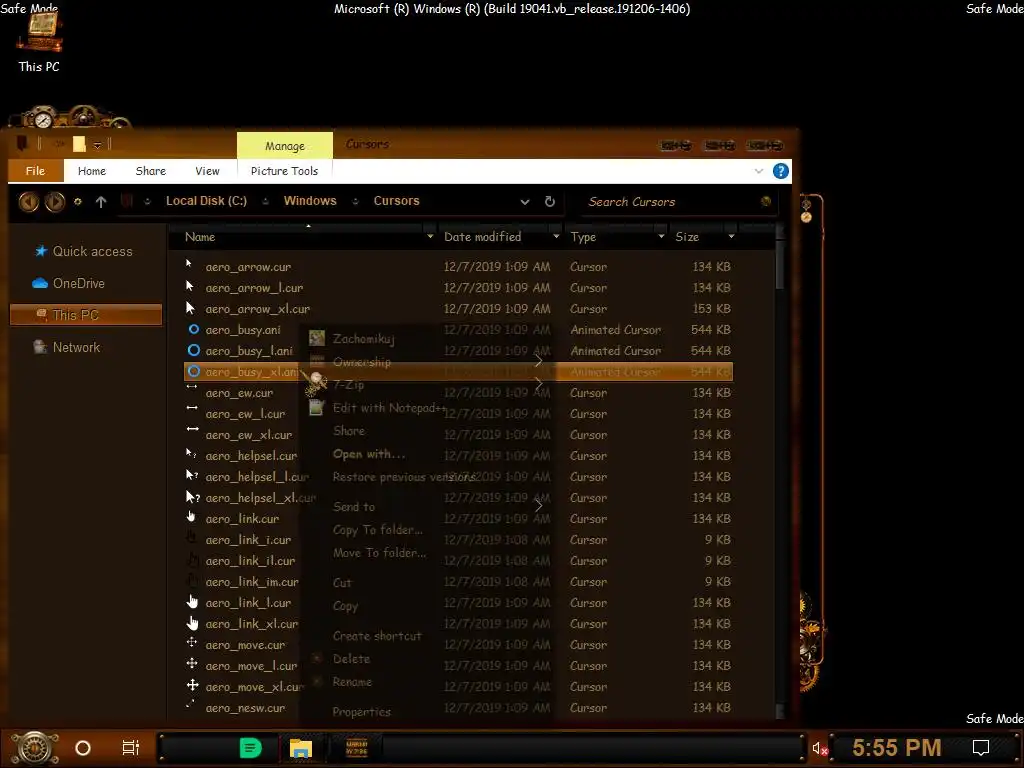Image resolution: width=1024 pixels, height=768 pixels.
Task: Click the aero_move_l.cur move icon
Action: pyautogui.click(x=191, y=664)
